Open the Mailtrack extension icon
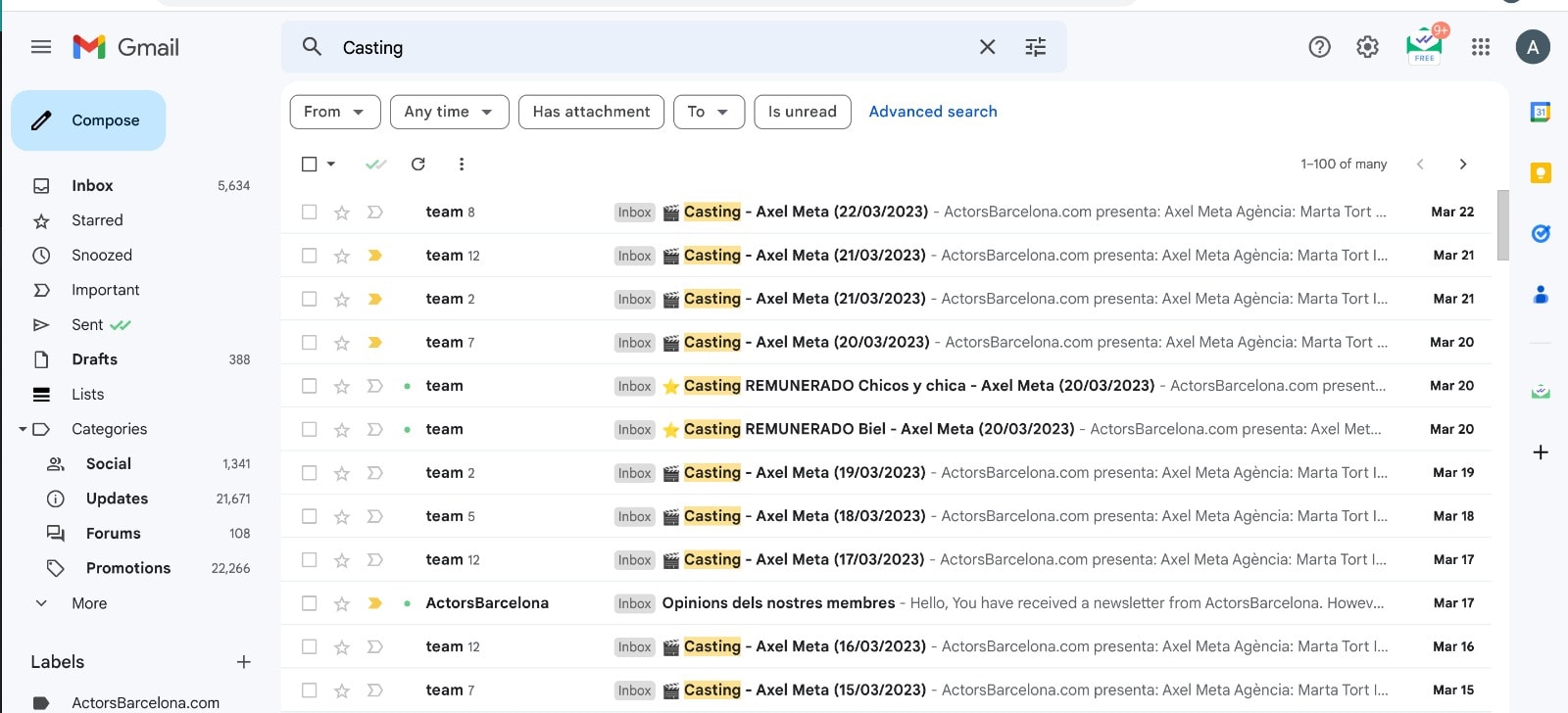The width and height of the screenshot is (1568, 713). click(1425, 45)
